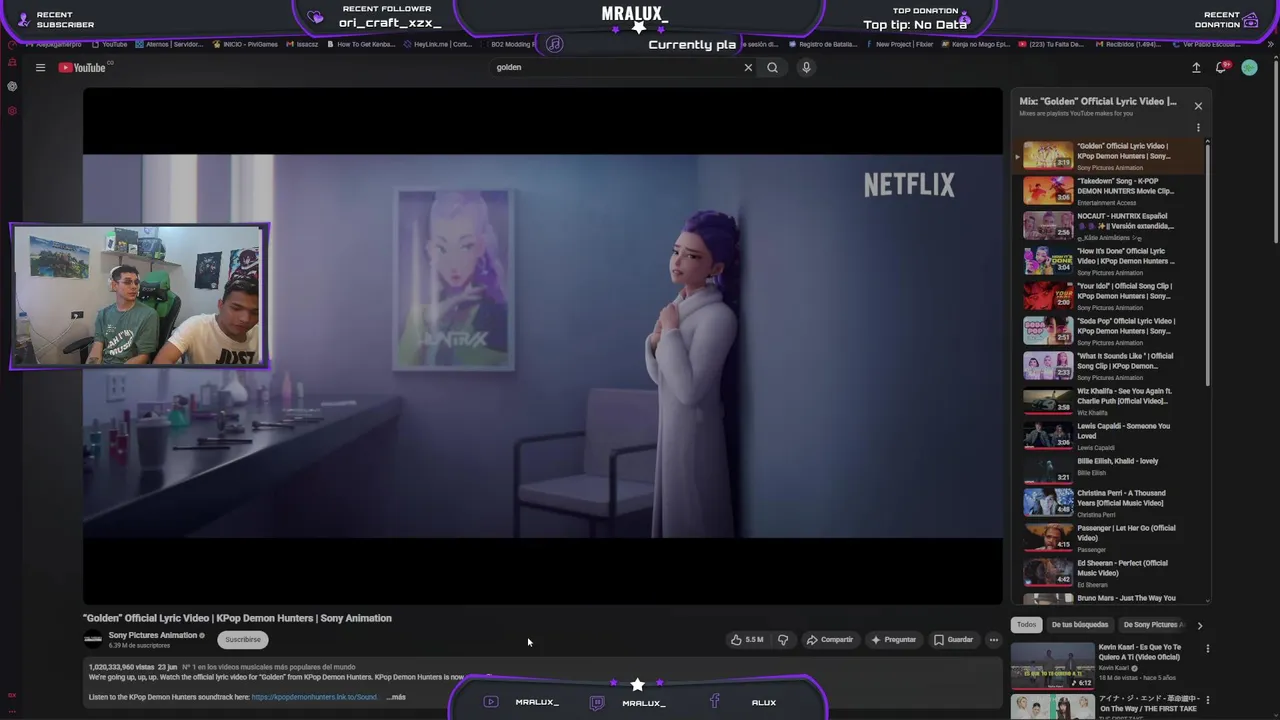Open the Aternos bookmark
The height and width of the screenshot is (720, 1280).
pos(168,44)
